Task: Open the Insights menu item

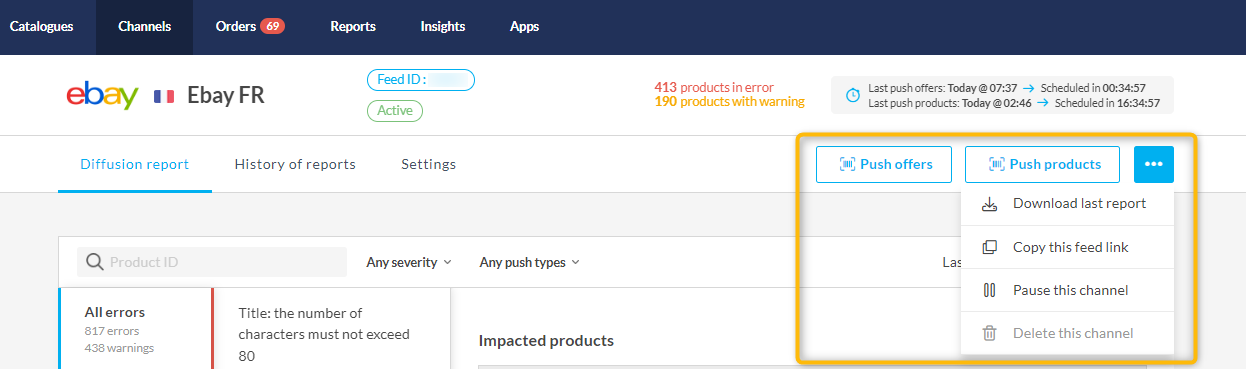Action: [x=442, y=27]
